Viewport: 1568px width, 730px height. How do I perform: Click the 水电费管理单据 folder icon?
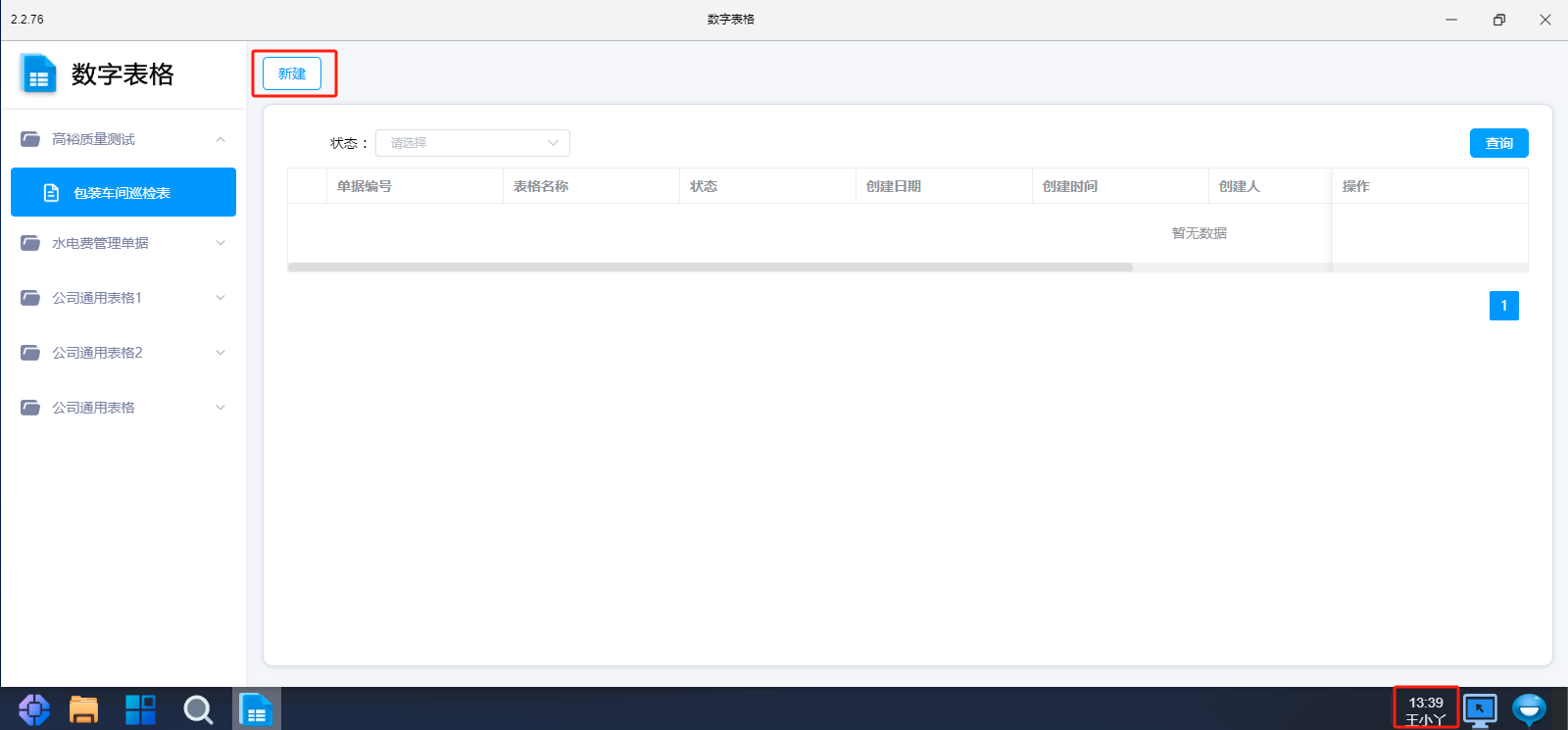tap(30, 243)
